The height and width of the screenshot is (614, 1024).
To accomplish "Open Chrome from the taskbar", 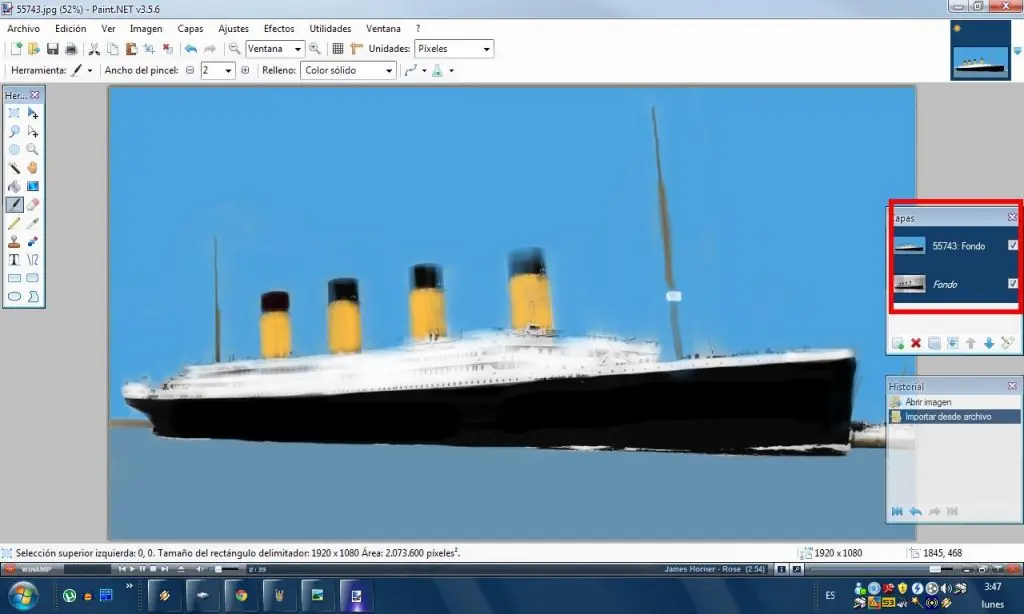I will (x=242, y=596).
